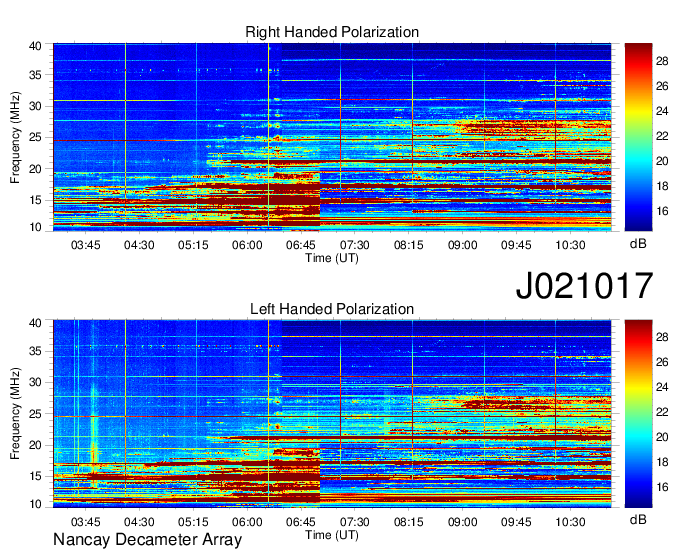
Task: Select the dB unit label of Left Handed colorbar
Action: 638,520
